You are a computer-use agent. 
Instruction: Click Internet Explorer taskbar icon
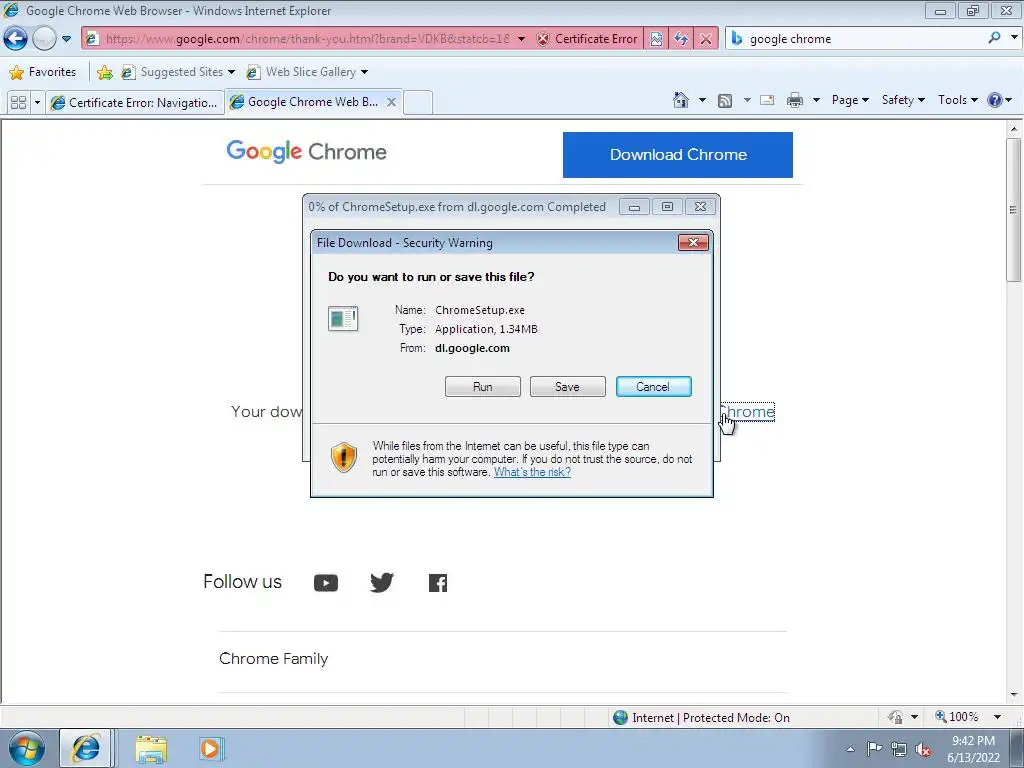pyautogui.click(x=86, y=748)
